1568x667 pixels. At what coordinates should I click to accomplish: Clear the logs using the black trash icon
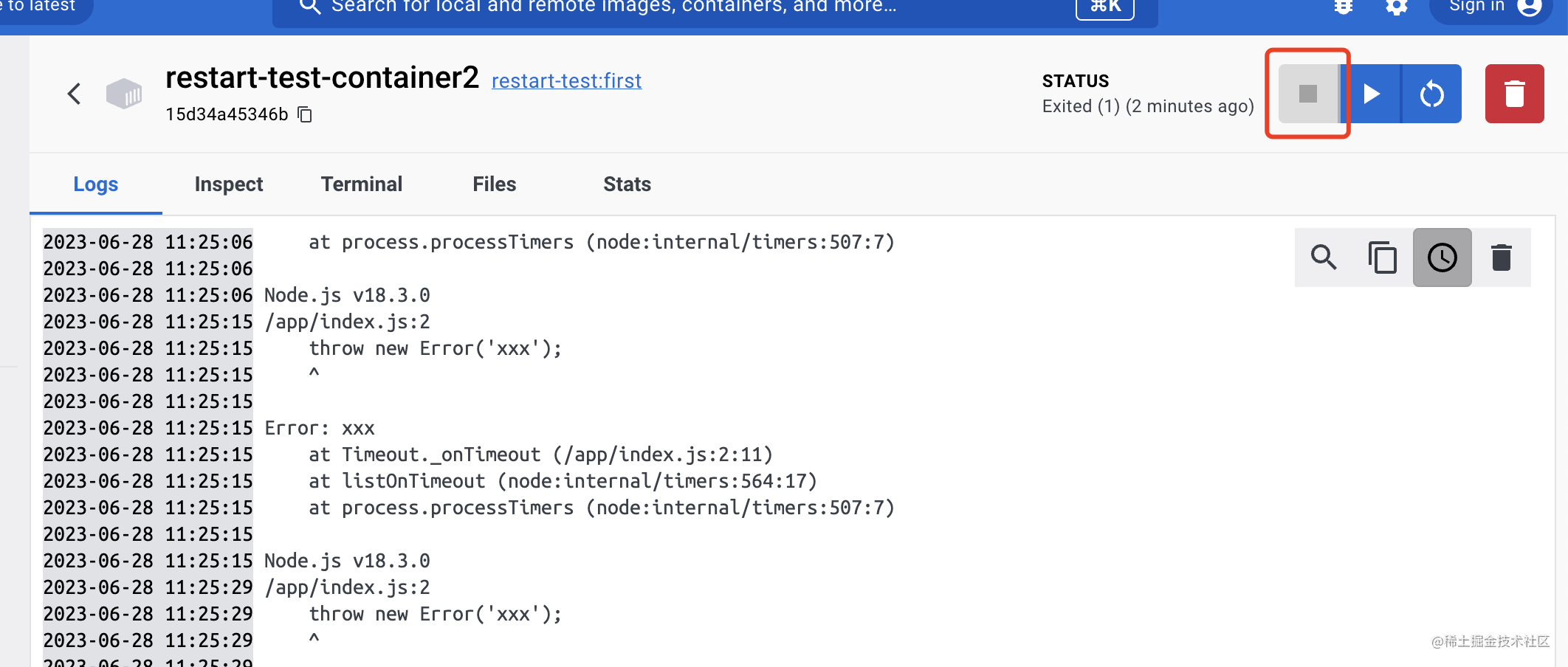(x=1501, y=258)
